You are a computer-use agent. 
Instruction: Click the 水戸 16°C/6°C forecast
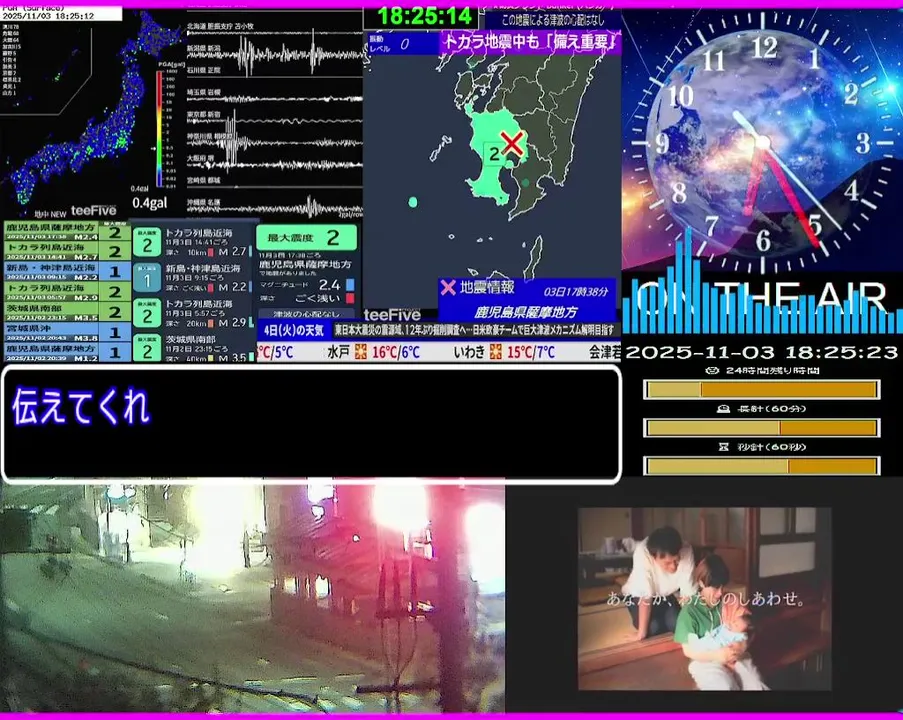373,351
